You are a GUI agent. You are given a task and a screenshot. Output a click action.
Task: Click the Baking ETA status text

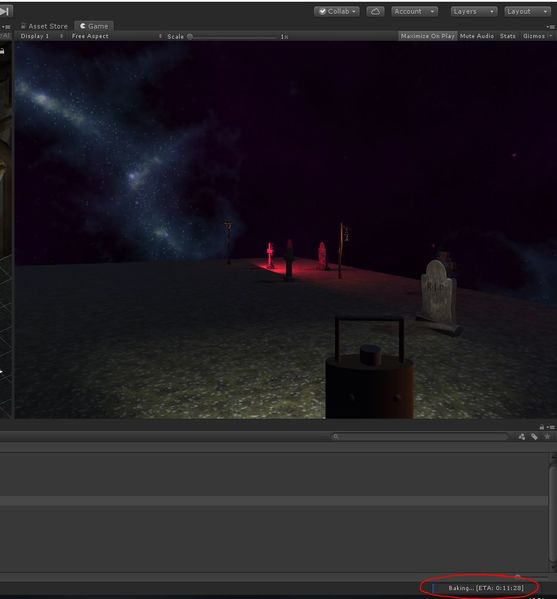point(486,588)
